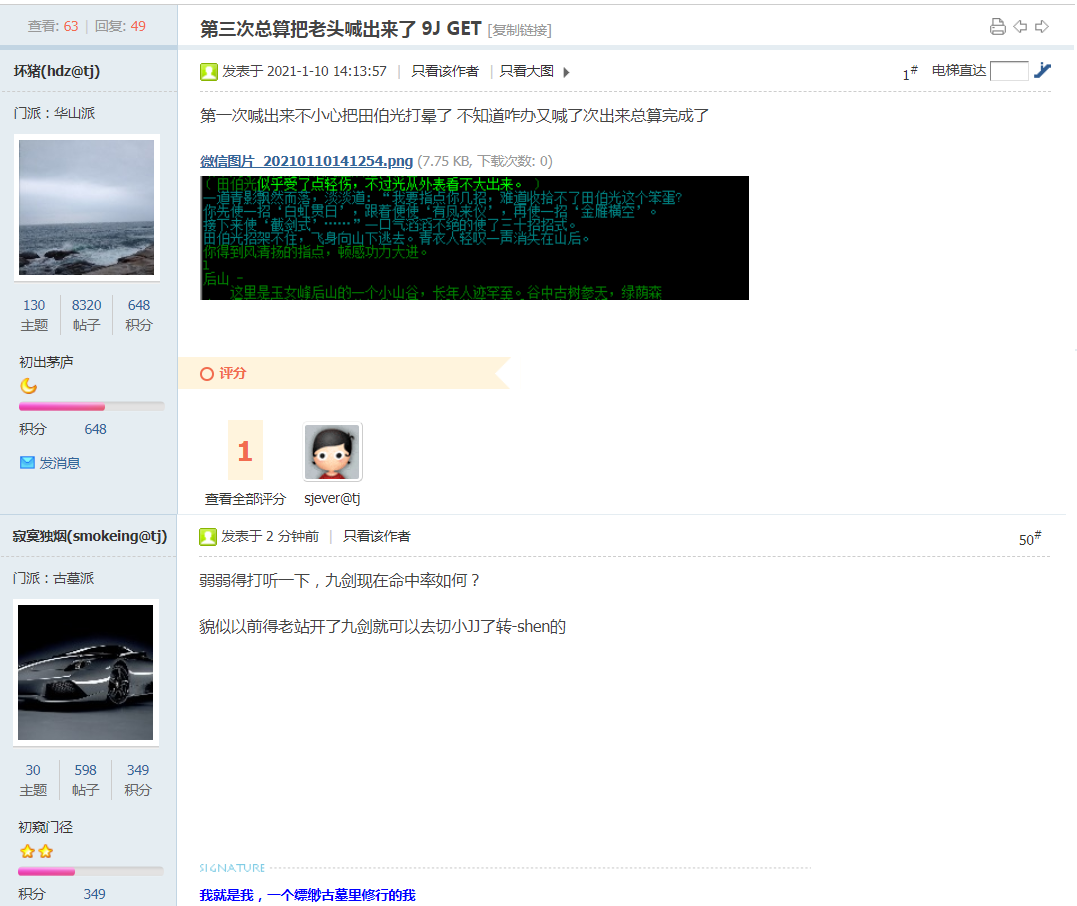Image resolution: width=1077 pixels, height=906 pixels.
Task: Click the 648 value beside hdz@tj's lower 积分 label
Action: (95, 429)
